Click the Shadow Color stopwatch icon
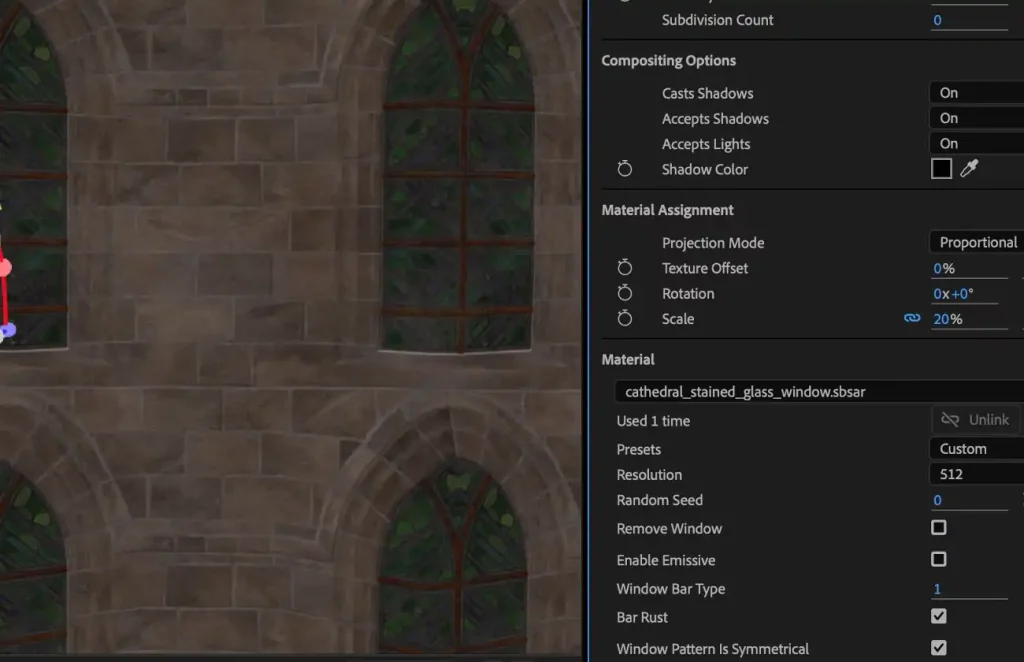 pyautogui.click(x=625, y=169)
